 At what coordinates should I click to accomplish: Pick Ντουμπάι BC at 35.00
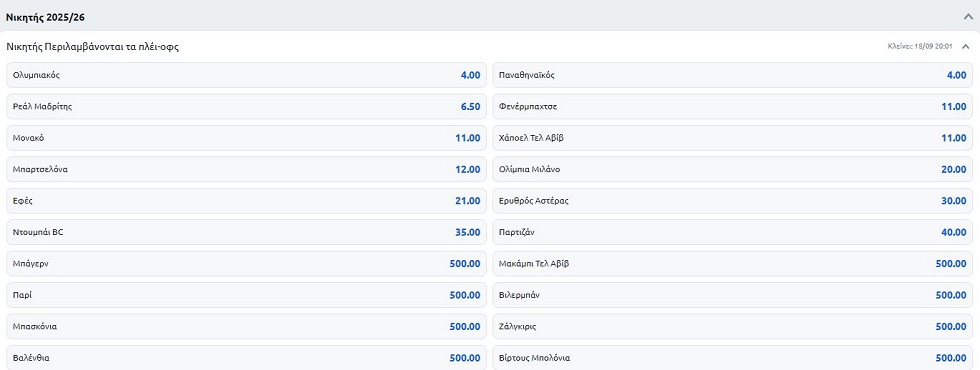click(246, 232)
